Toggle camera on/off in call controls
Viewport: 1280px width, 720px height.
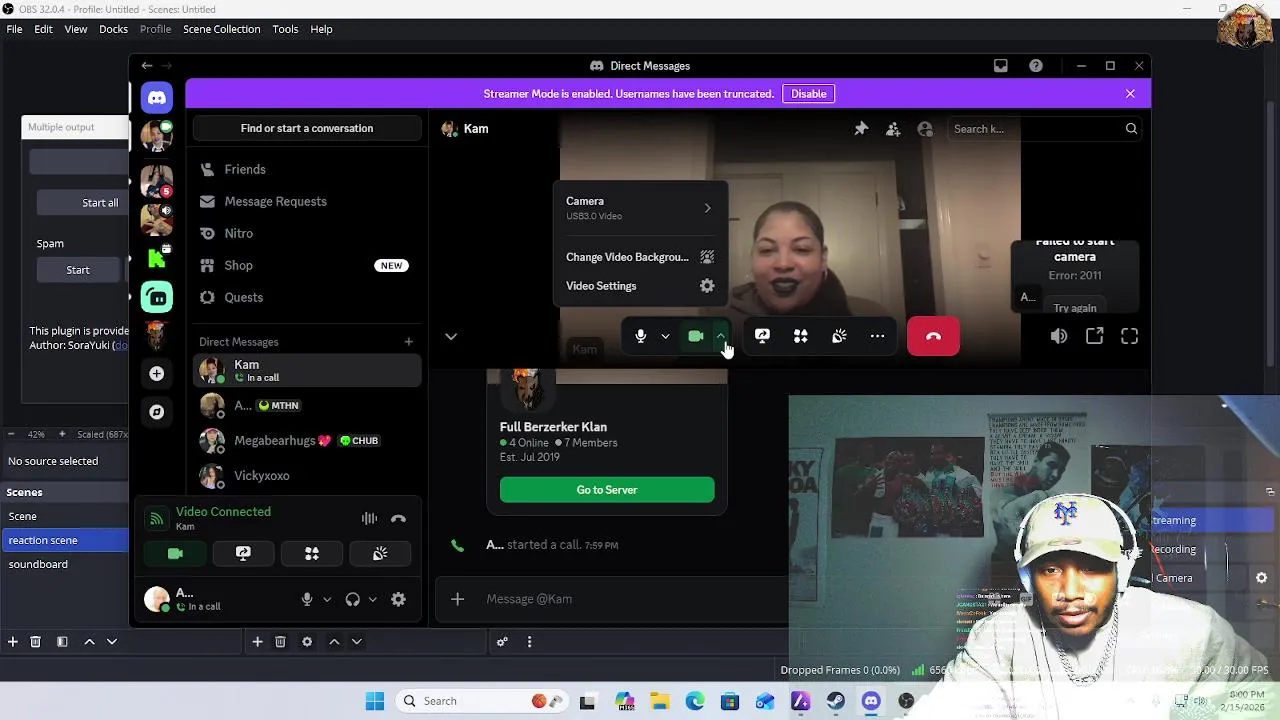pos(696,336)
